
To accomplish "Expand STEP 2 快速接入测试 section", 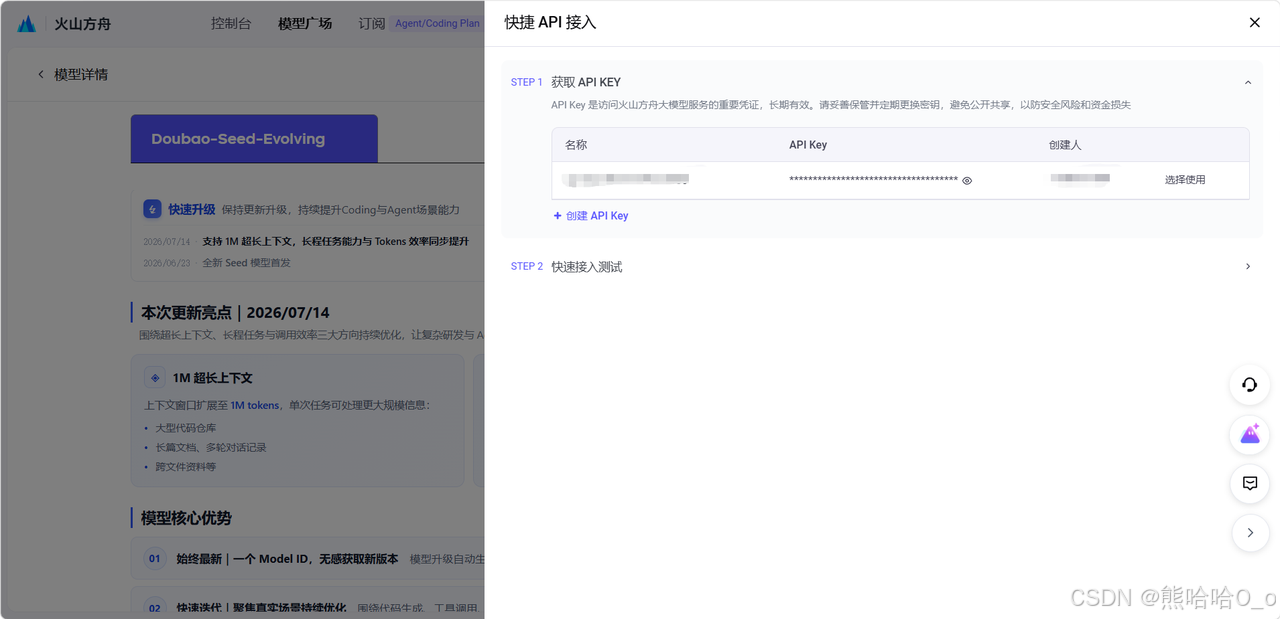I will 1247,266.
